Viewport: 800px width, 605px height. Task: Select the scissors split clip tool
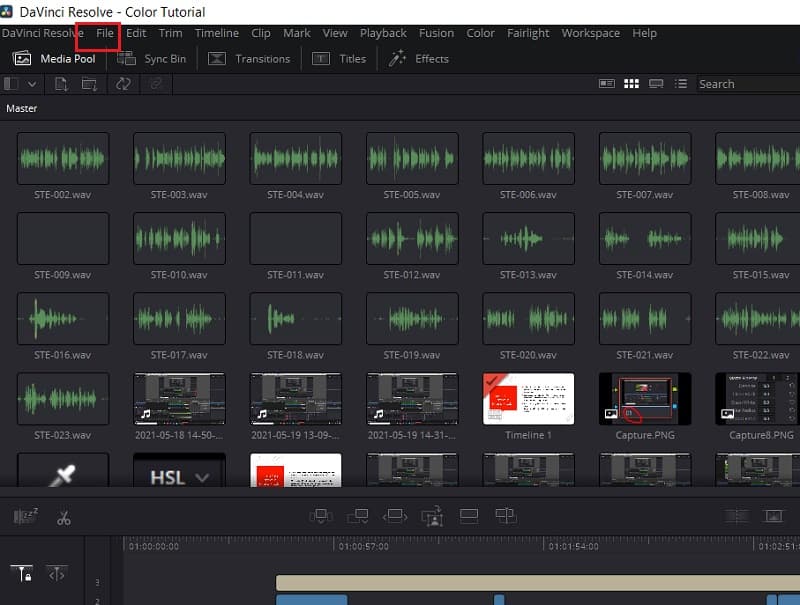click(64, 517)
